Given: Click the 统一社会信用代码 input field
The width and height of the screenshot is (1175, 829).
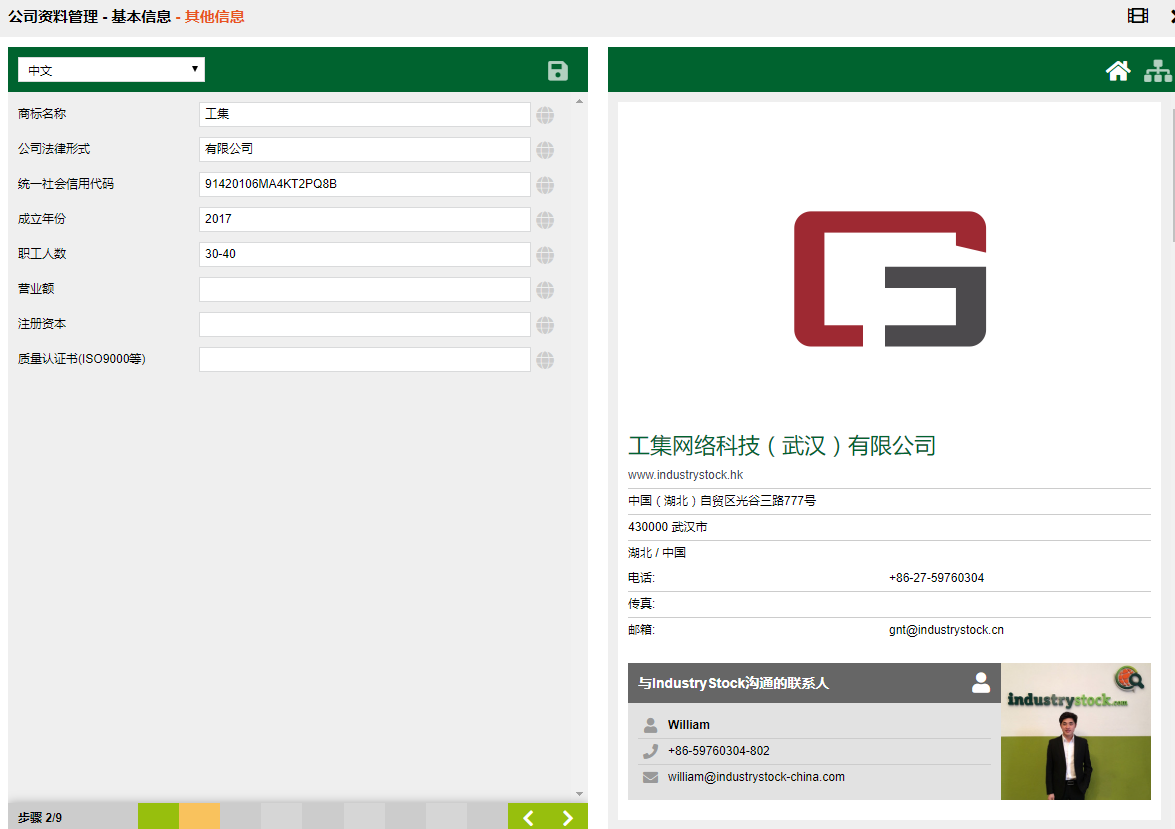Looking at the screenshot, I should (x=364, y=184).
